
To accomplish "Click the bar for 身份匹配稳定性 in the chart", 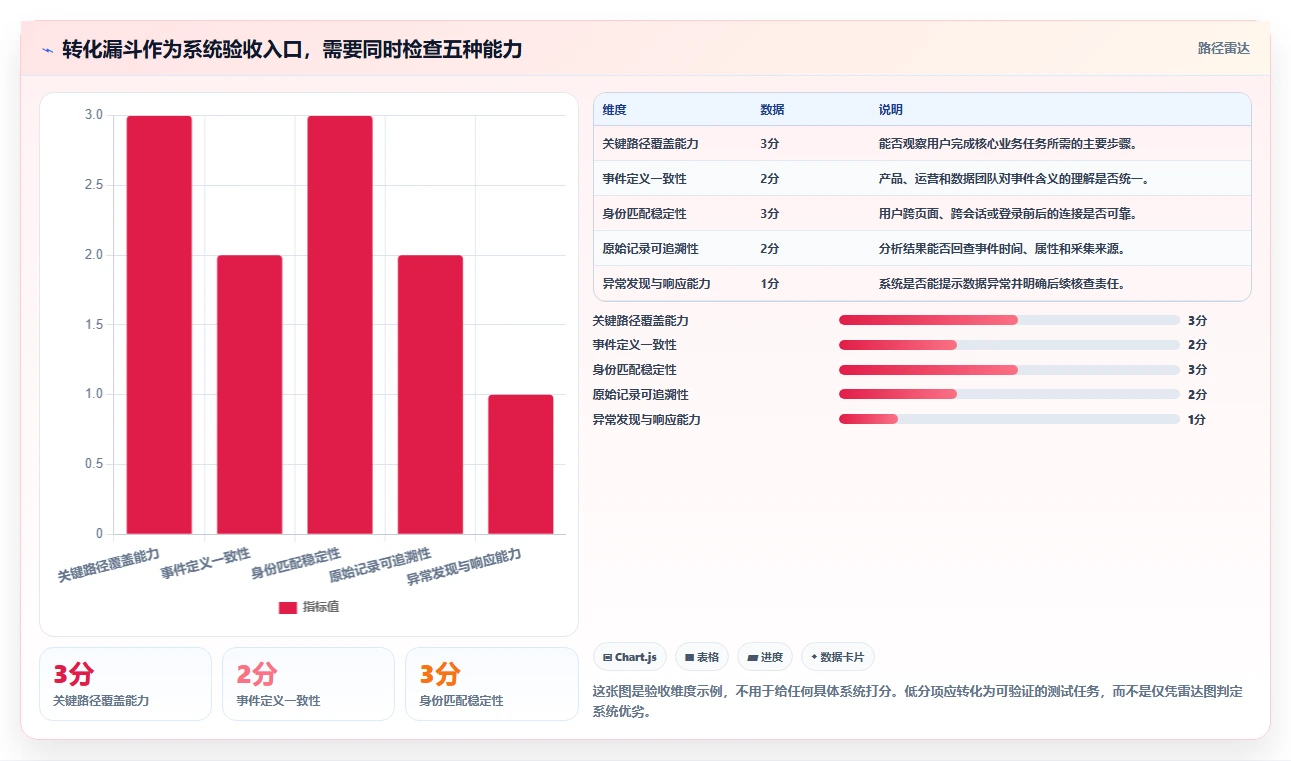I will click(340, 325).
